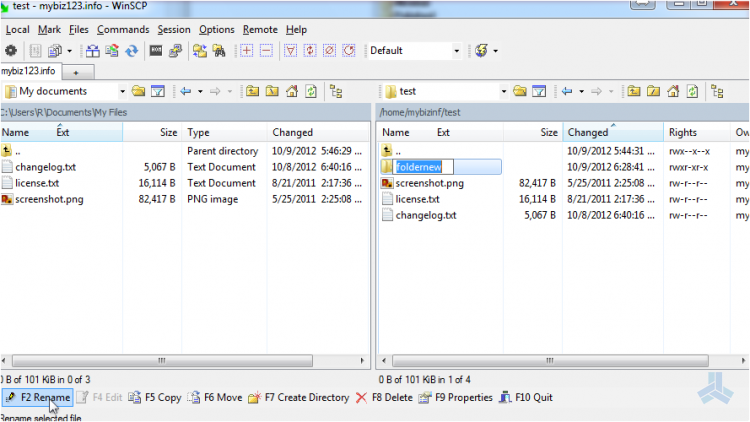Go to root directory in remote panel
This screenshot has height=422, width=750.
tap(653, 91)
